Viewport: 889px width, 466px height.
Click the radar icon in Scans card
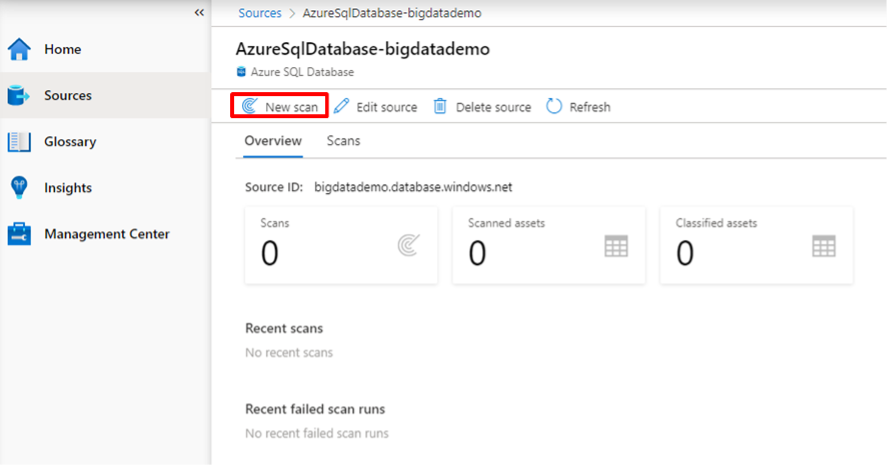coord(409,245)
